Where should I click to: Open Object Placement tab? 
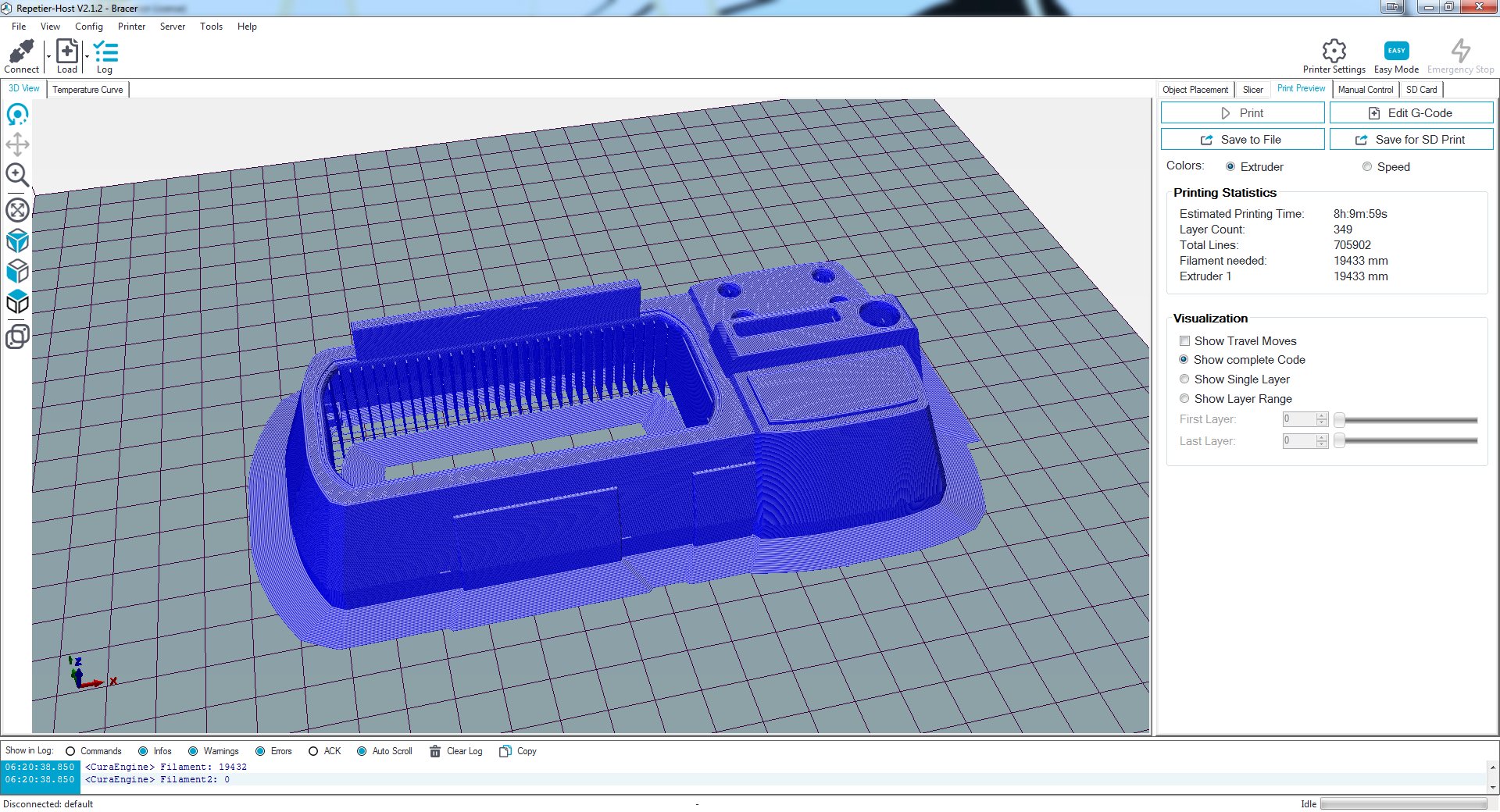tap(1195, 90)
